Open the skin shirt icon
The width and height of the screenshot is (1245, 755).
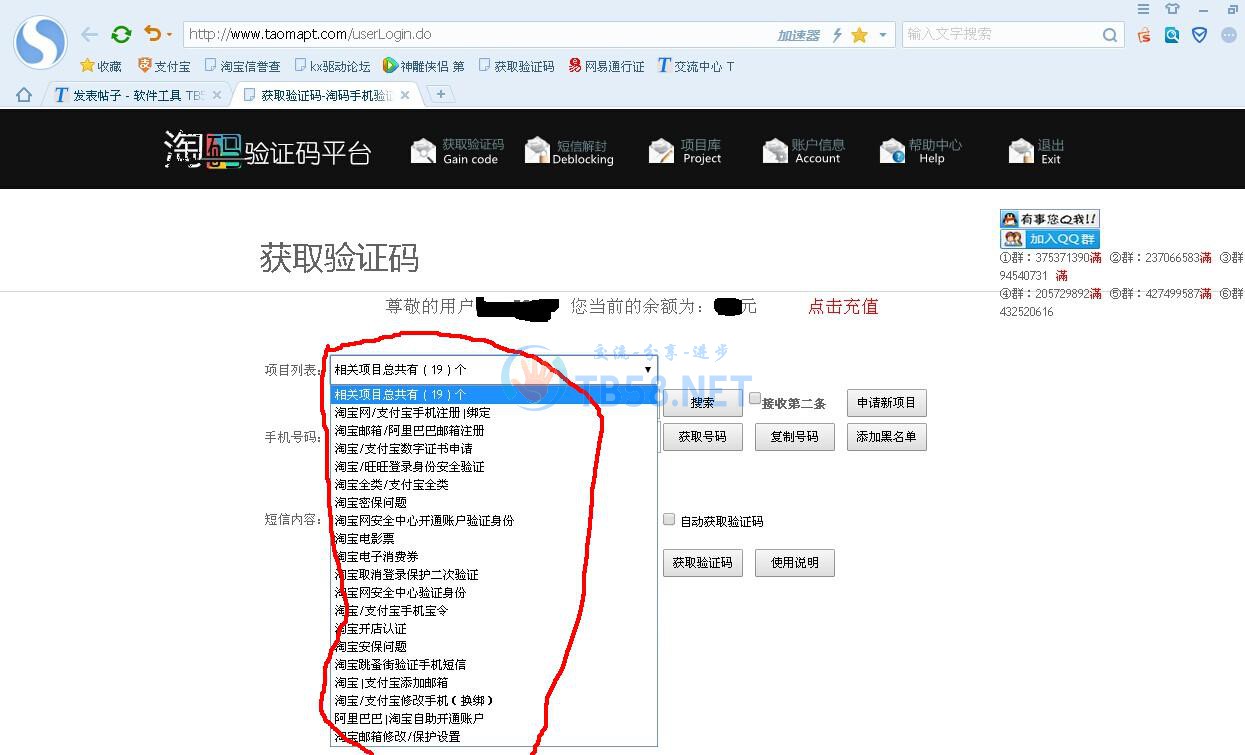pos(1173,9)
